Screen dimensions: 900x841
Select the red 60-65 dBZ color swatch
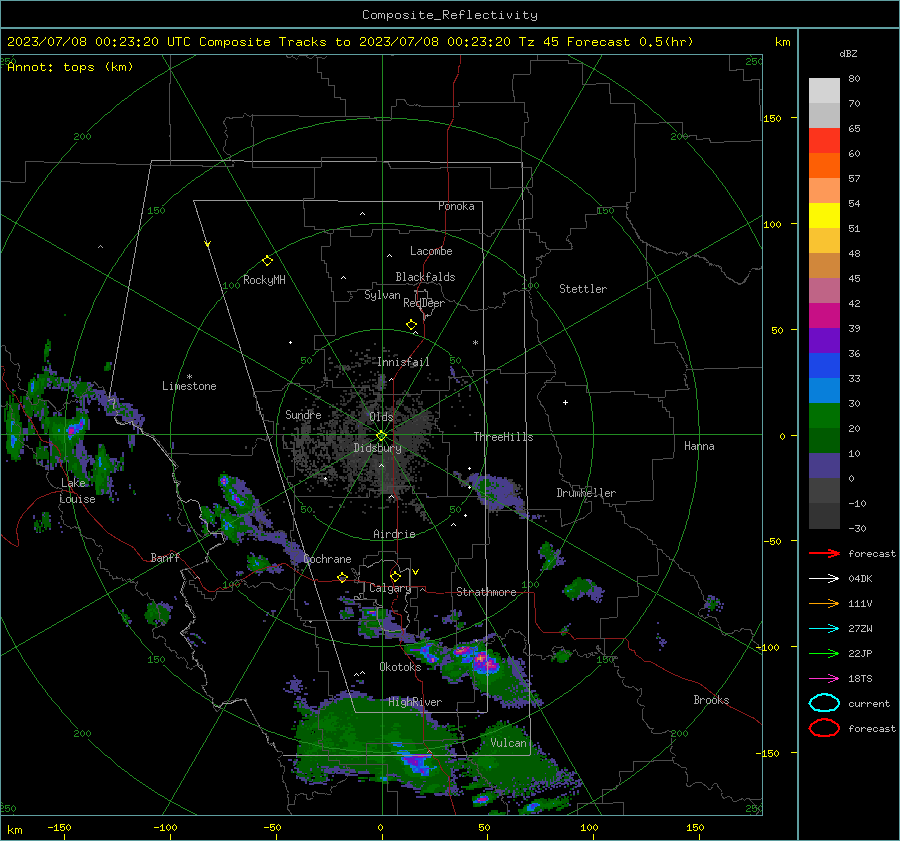824,141
